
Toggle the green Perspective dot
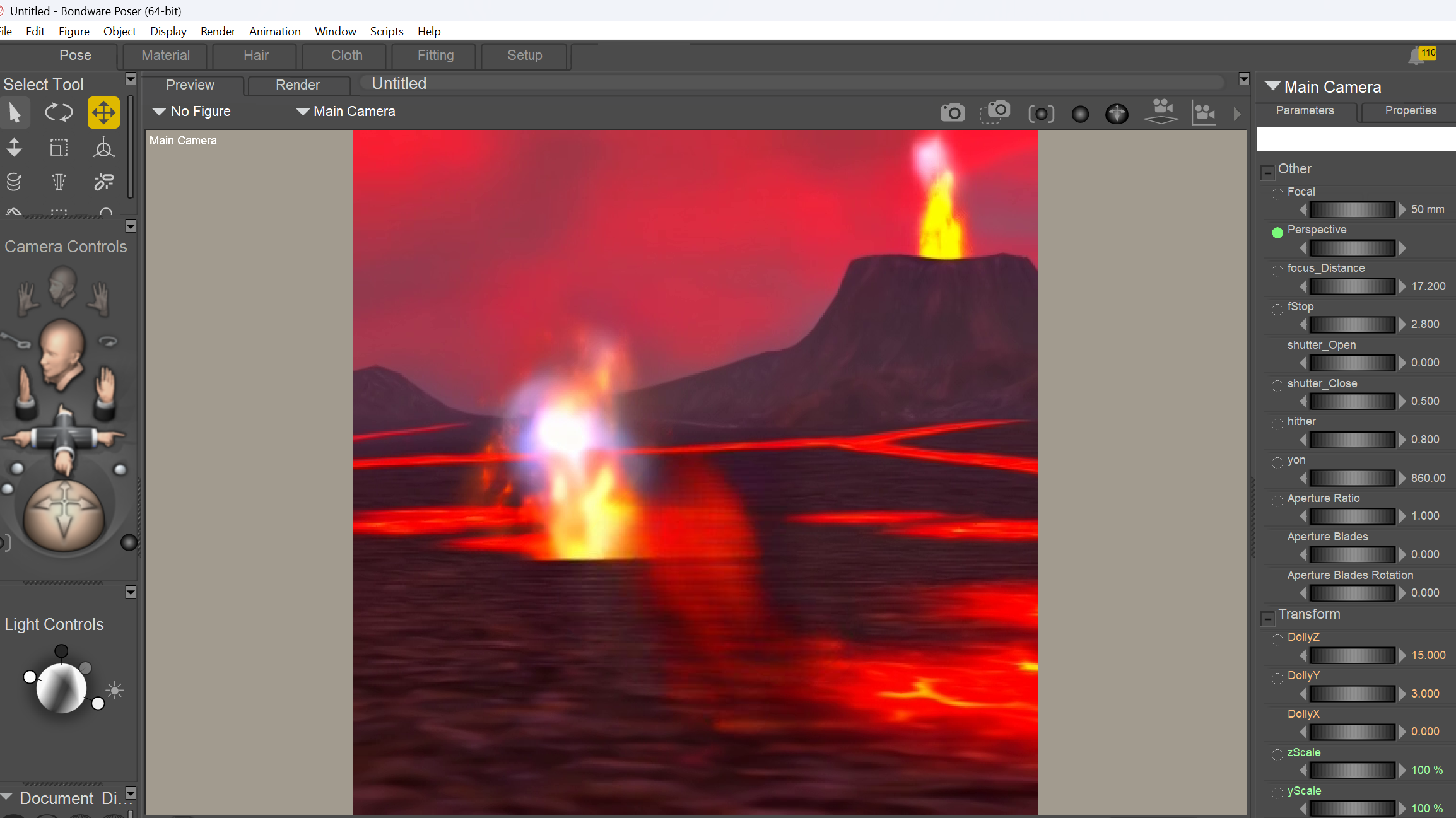coord(1277,232)
